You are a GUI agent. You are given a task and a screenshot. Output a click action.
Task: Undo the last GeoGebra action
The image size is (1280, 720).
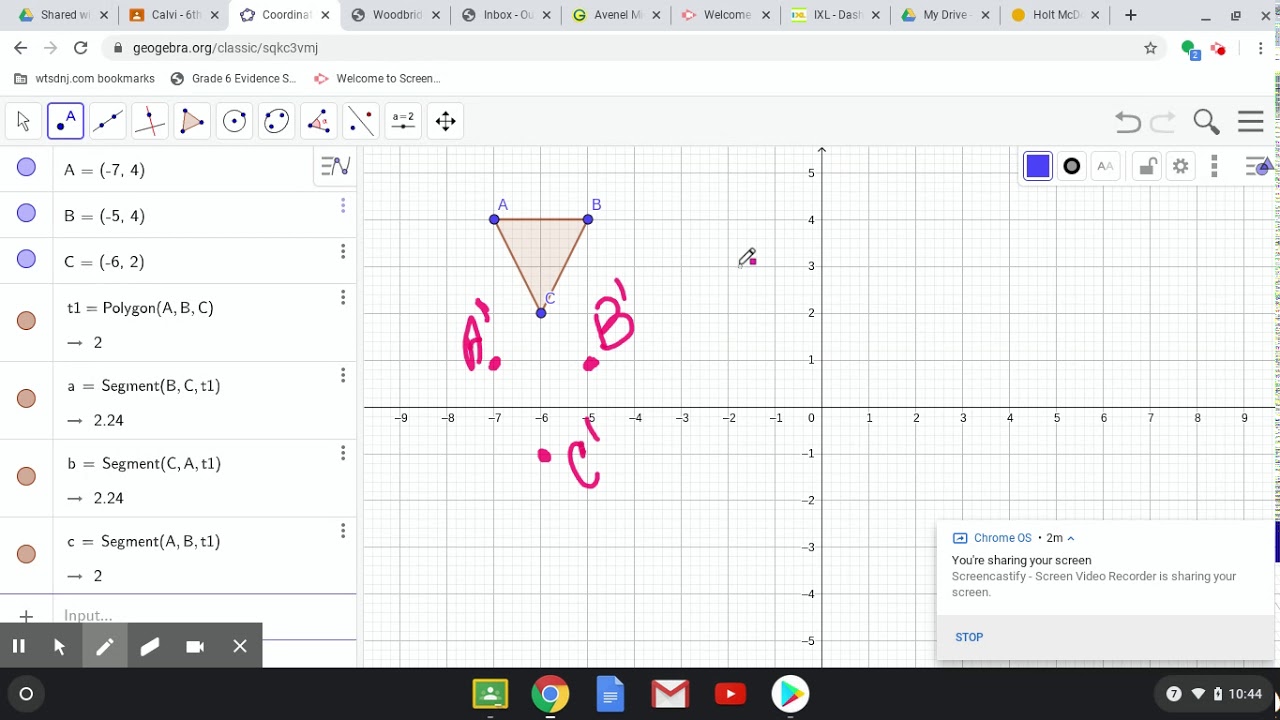coord(1128,122)
